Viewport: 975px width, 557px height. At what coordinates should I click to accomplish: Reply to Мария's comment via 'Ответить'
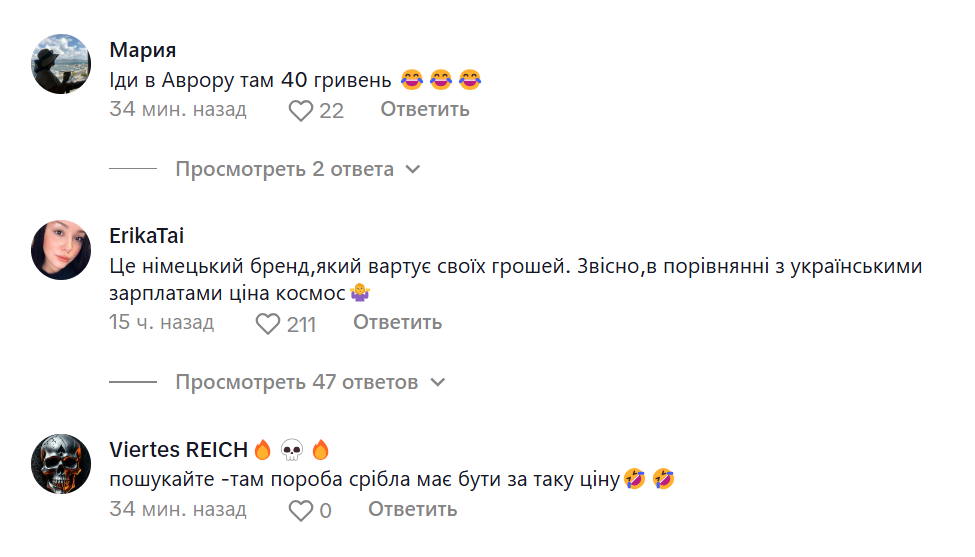coord(424,109)
